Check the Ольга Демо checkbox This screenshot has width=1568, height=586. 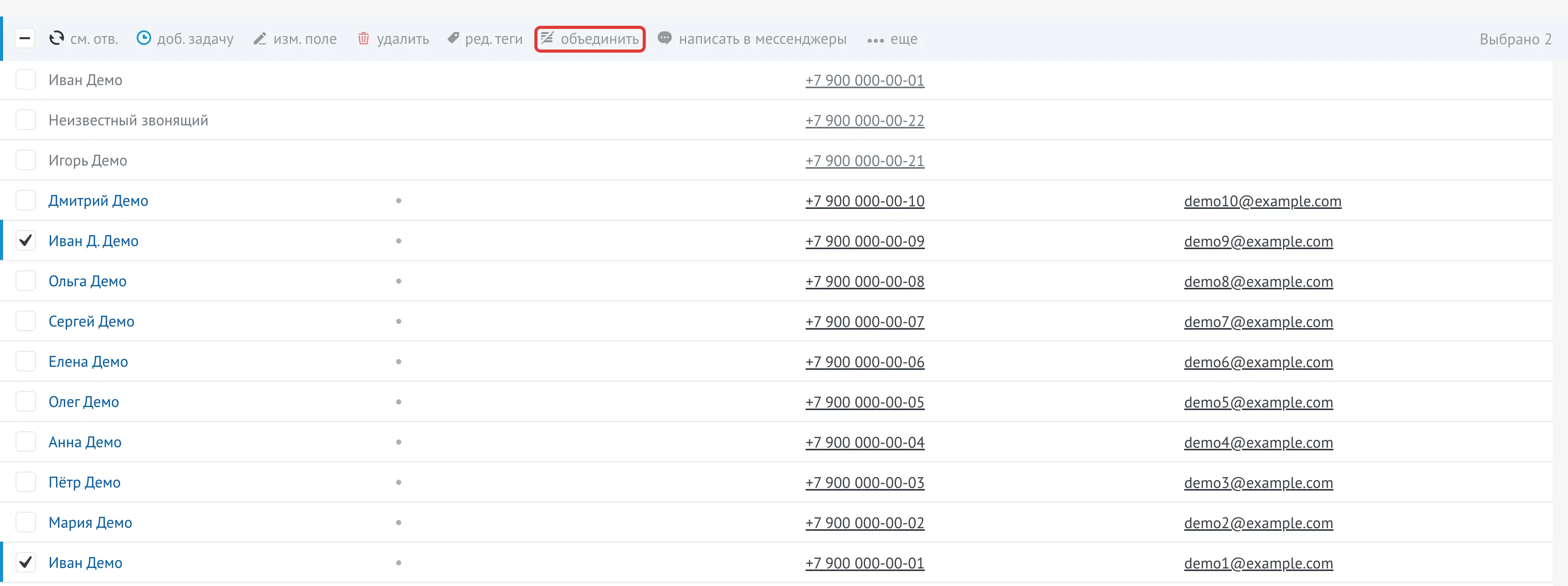pyautogui.click(x=26, y=281)
